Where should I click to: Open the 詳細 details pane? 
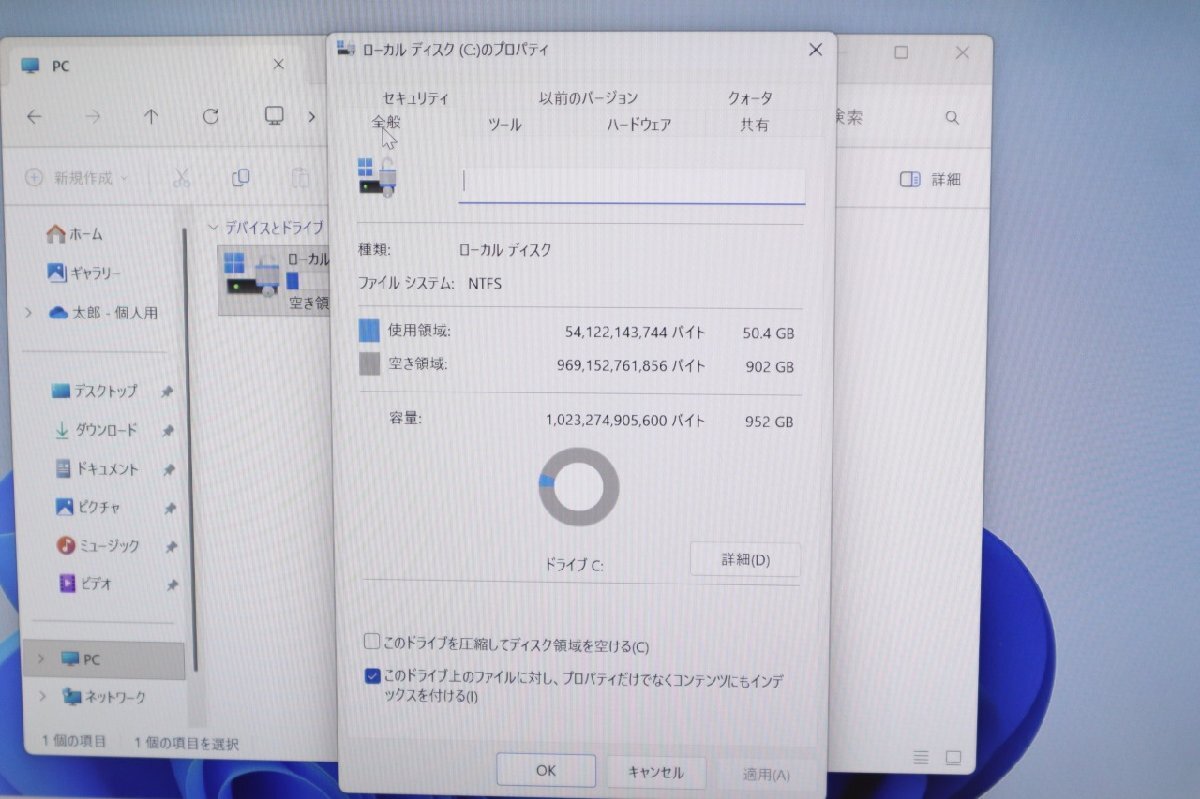tap(930, 178)
